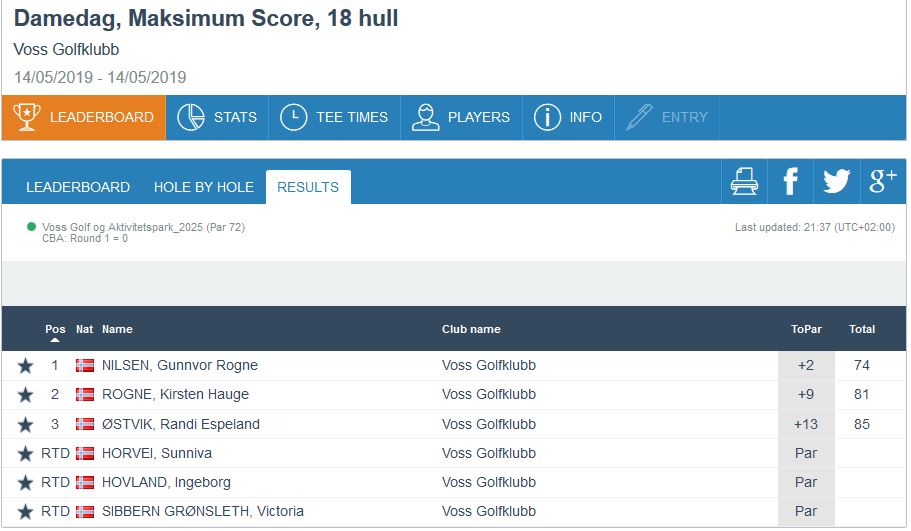The image size is (911, 531).
Task: Open player Sibbern Grønsleth, Victoria
Action: coord(202,511)
